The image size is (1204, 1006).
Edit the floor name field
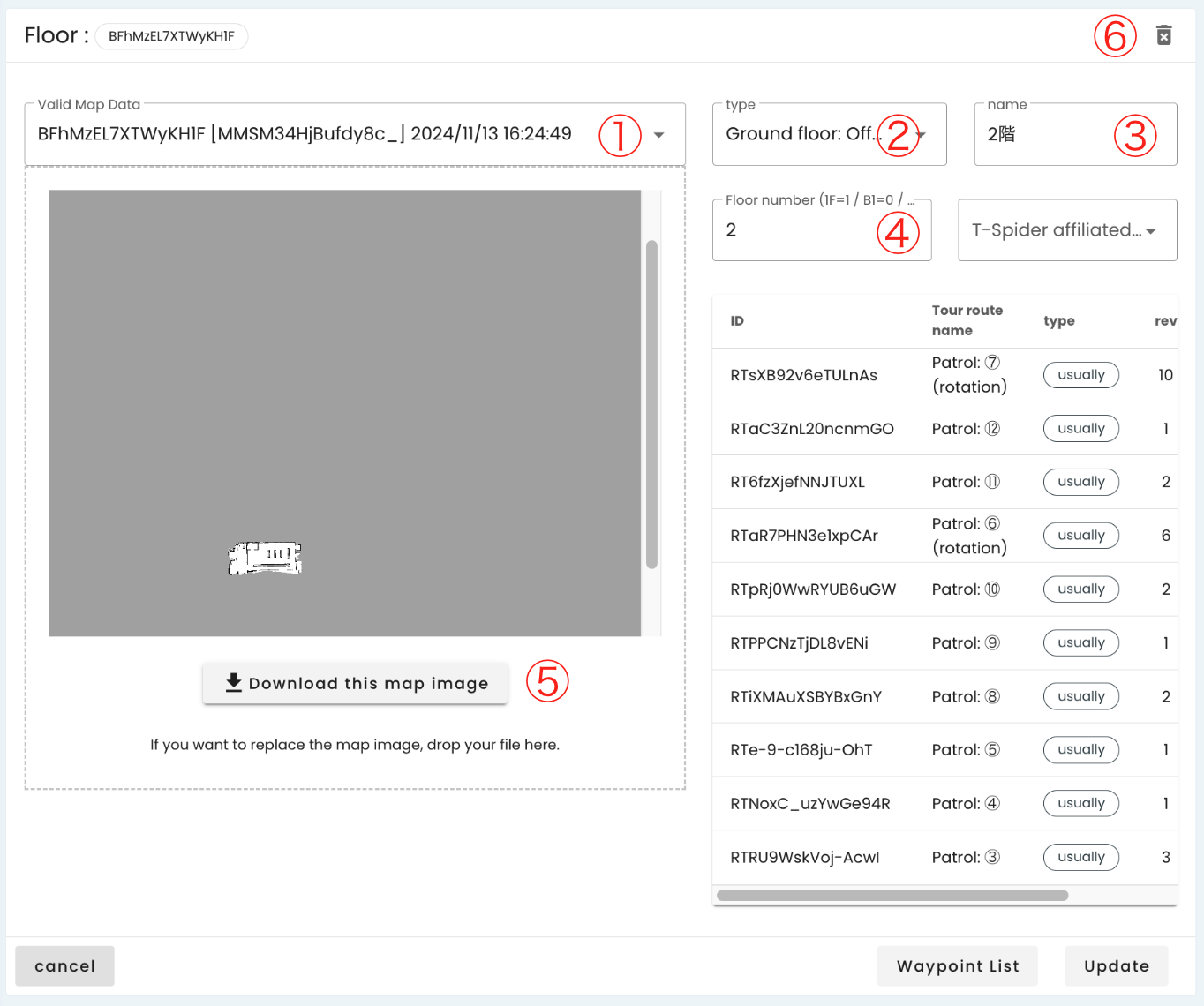click(x=1075, y=134)
